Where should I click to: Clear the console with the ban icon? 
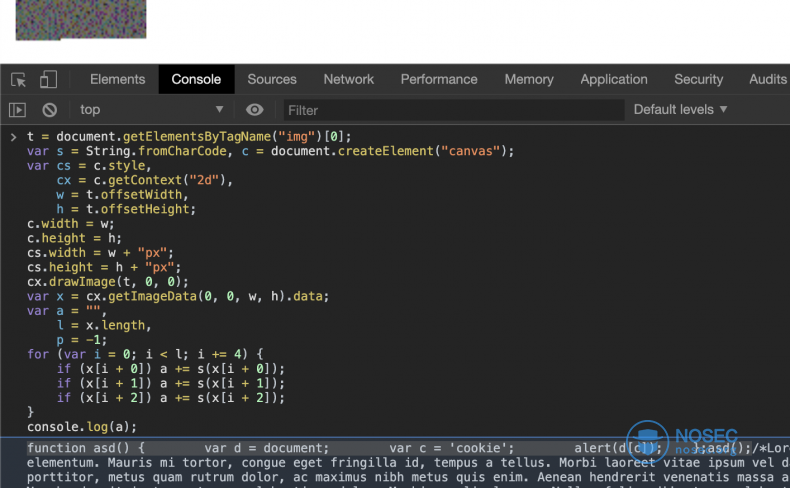(x=49, y=110)
